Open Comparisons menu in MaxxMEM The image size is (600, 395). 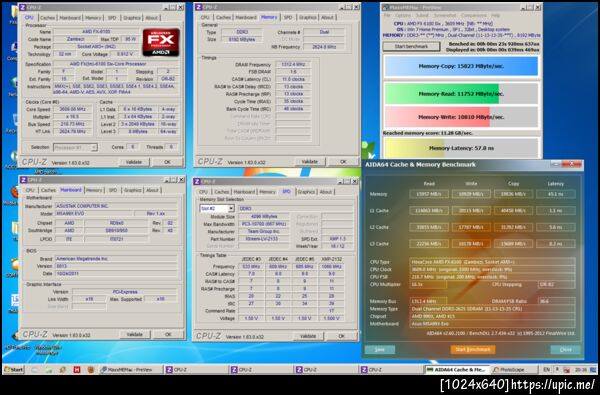click(x=474, y=15)
